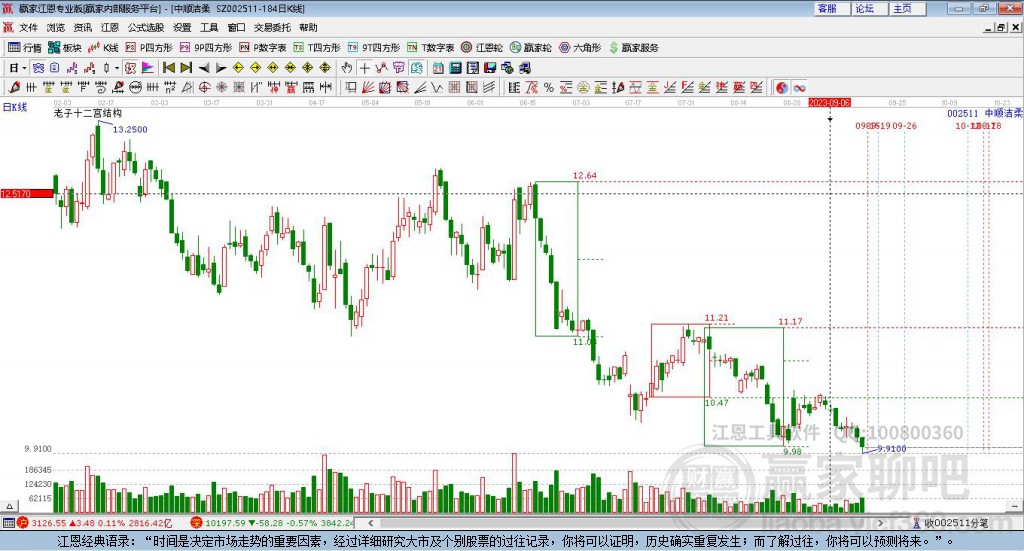Open the 工具 menu

209,27
